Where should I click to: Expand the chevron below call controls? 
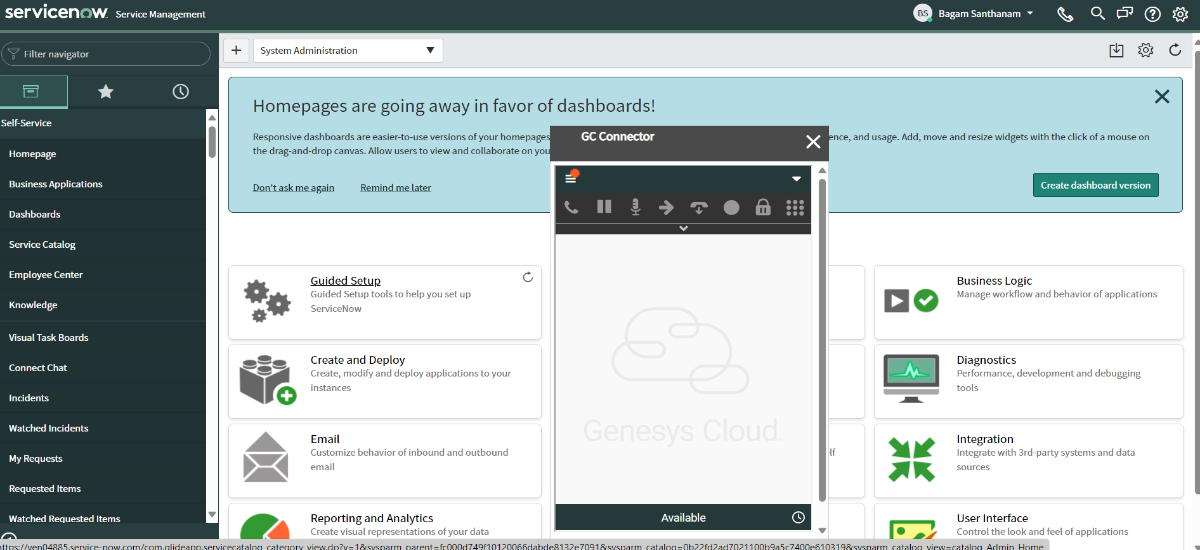[684, 228]
